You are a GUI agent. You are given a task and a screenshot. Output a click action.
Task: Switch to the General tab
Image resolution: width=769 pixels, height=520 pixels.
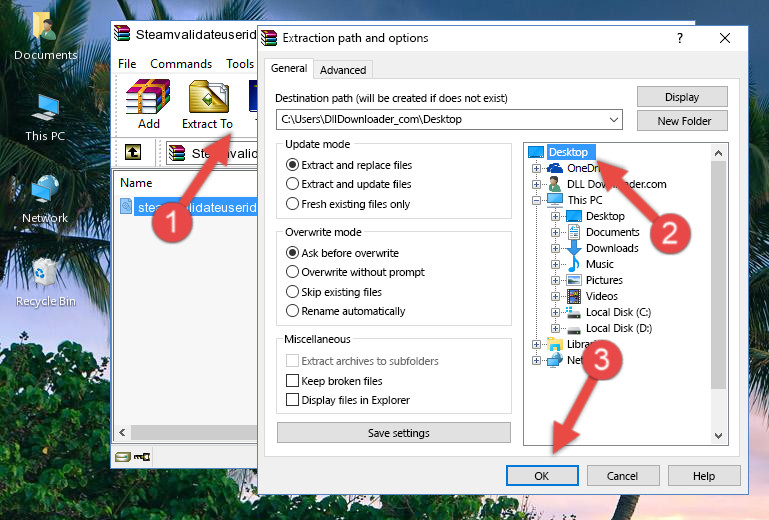(289, 68)
